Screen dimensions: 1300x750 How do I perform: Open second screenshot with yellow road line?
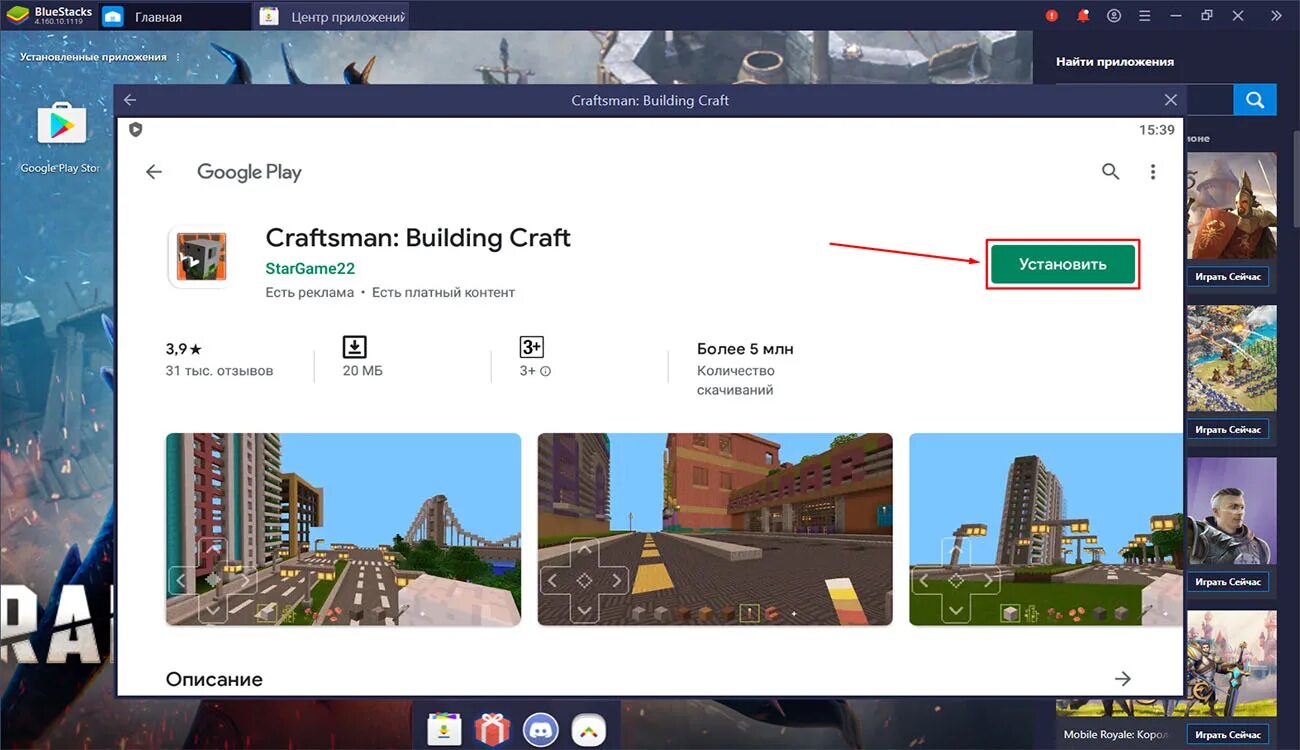pyautogui.click(x=715, y=529)
